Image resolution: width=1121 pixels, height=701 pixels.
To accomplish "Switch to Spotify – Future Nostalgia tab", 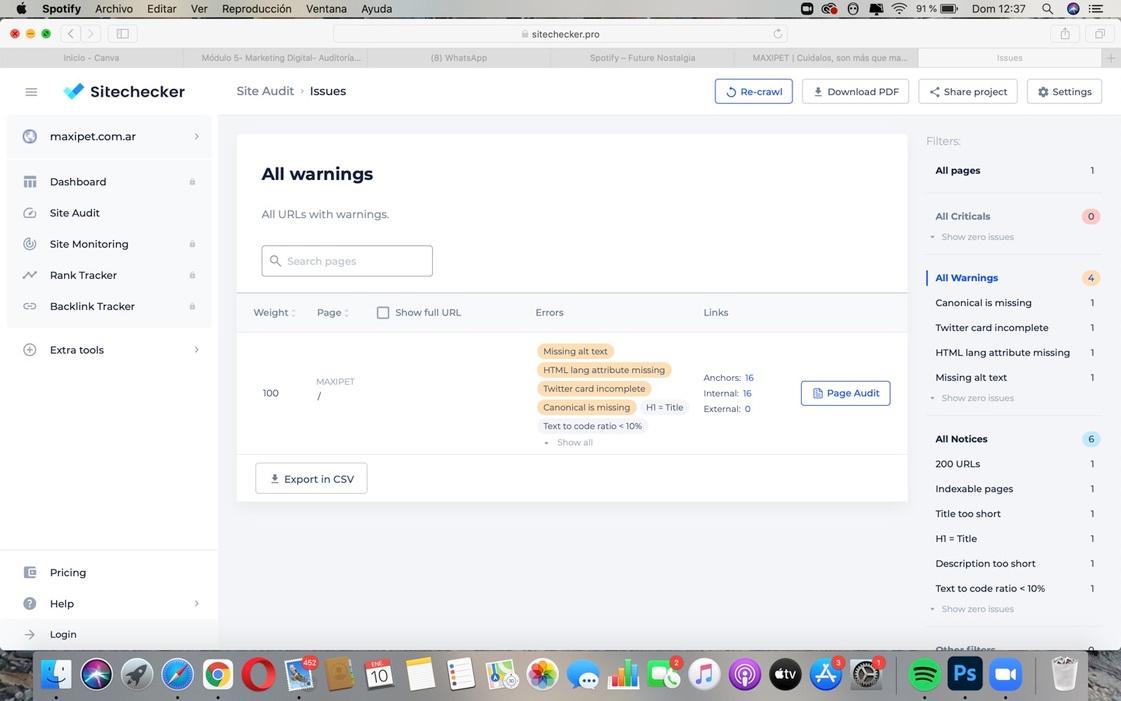I will 642,58.
